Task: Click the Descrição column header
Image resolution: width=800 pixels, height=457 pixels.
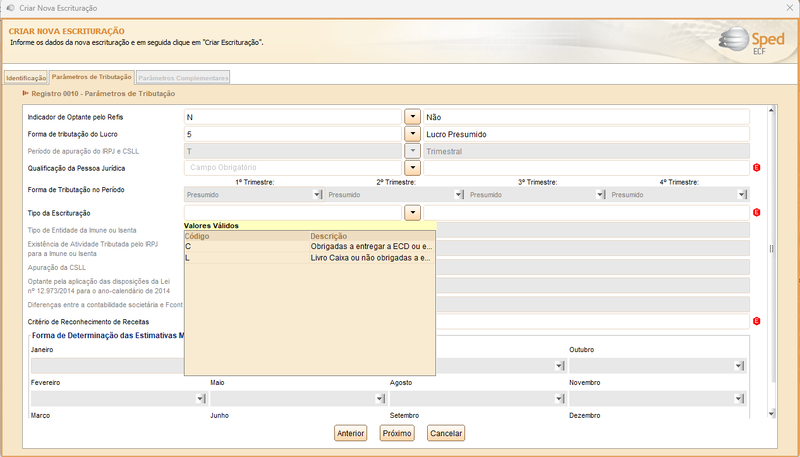Action: (372, 236)
